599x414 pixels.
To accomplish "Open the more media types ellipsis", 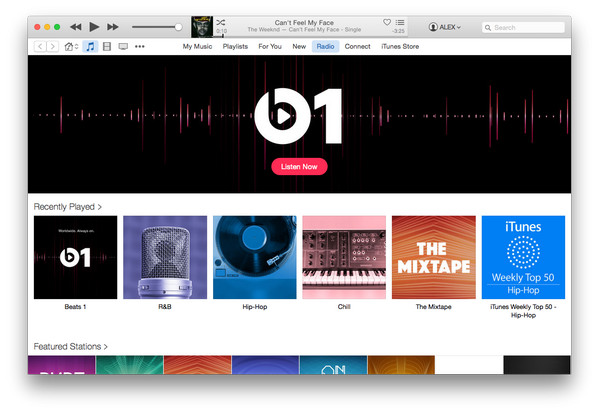I will pos(140,47).
